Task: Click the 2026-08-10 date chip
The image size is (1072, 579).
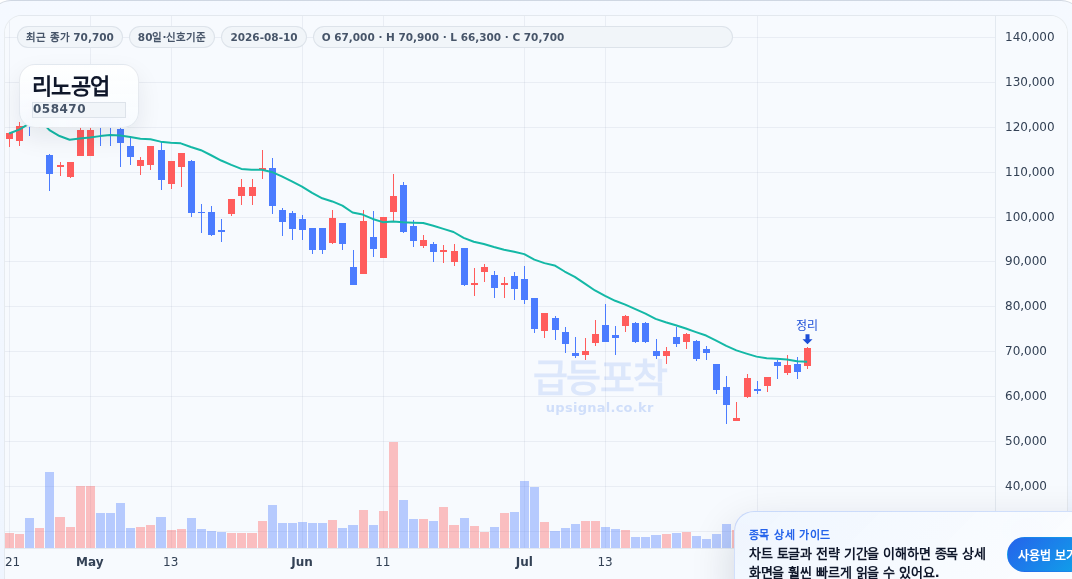Action: click(264, 37)
